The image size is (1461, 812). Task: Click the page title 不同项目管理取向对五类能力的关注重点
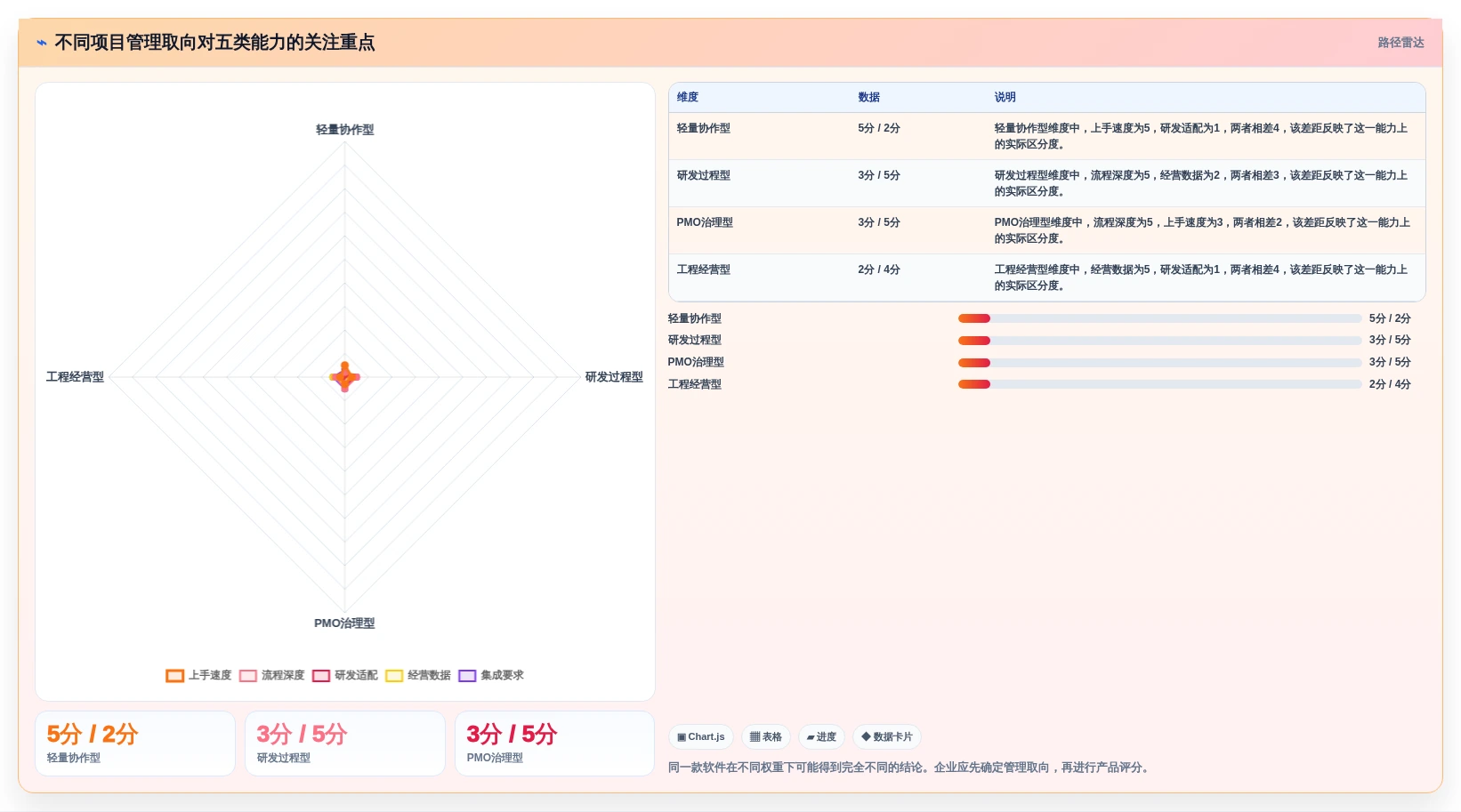(214, 43)
